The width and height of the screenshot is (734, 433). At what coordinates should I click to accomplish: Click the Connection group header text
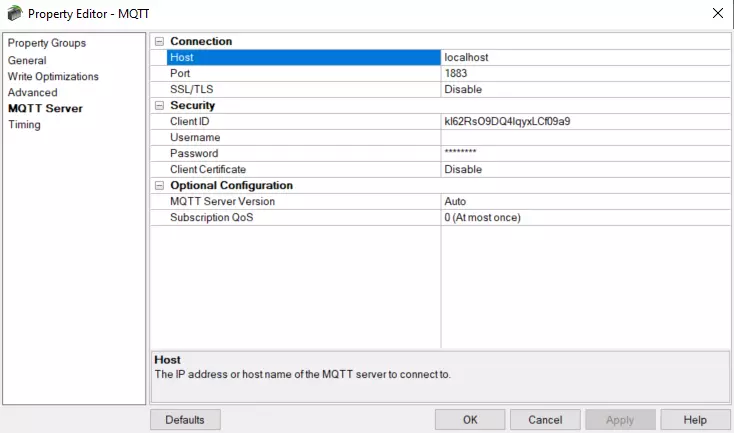coord(201,41)
